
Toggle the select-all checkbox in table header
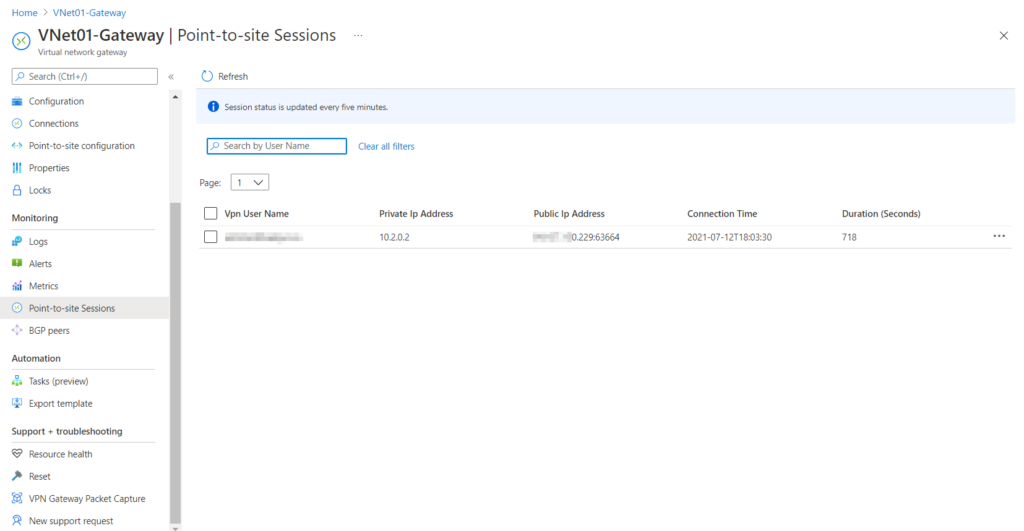pyautogui.click(x=210, y=214)
